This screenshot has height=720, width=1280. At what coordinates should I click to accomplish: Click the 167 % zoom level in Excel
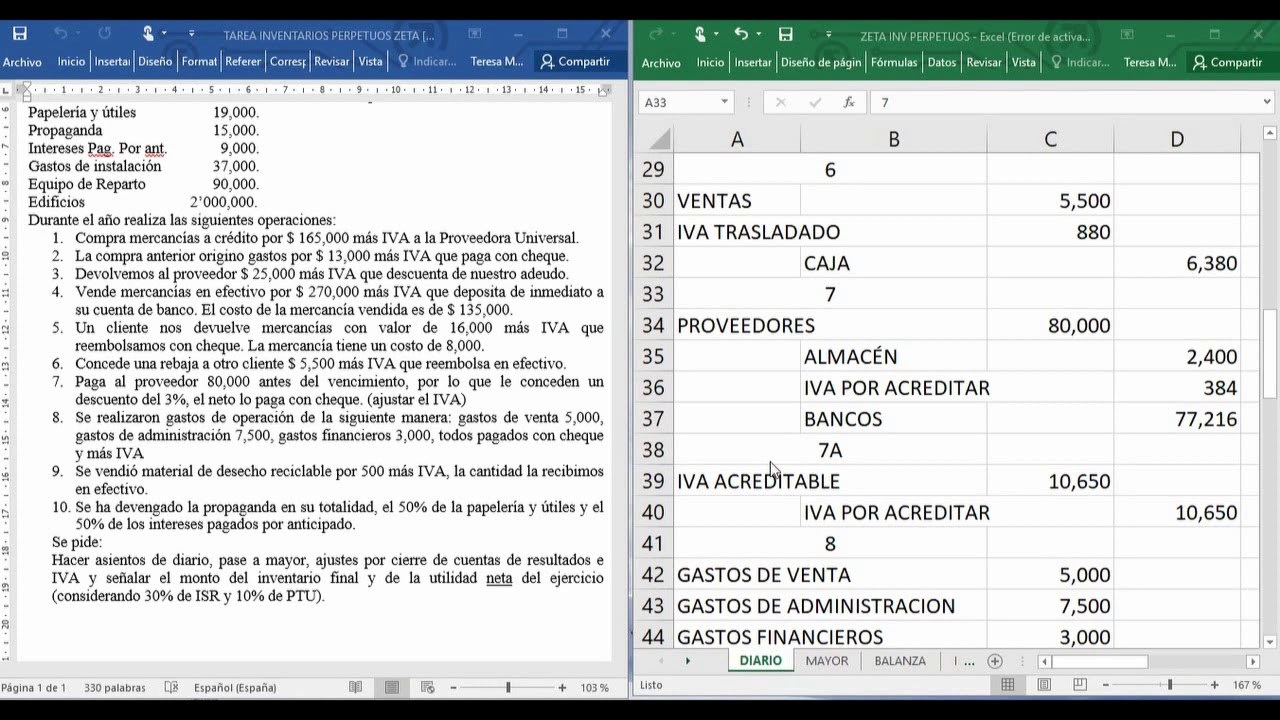tap(1247, 685)
